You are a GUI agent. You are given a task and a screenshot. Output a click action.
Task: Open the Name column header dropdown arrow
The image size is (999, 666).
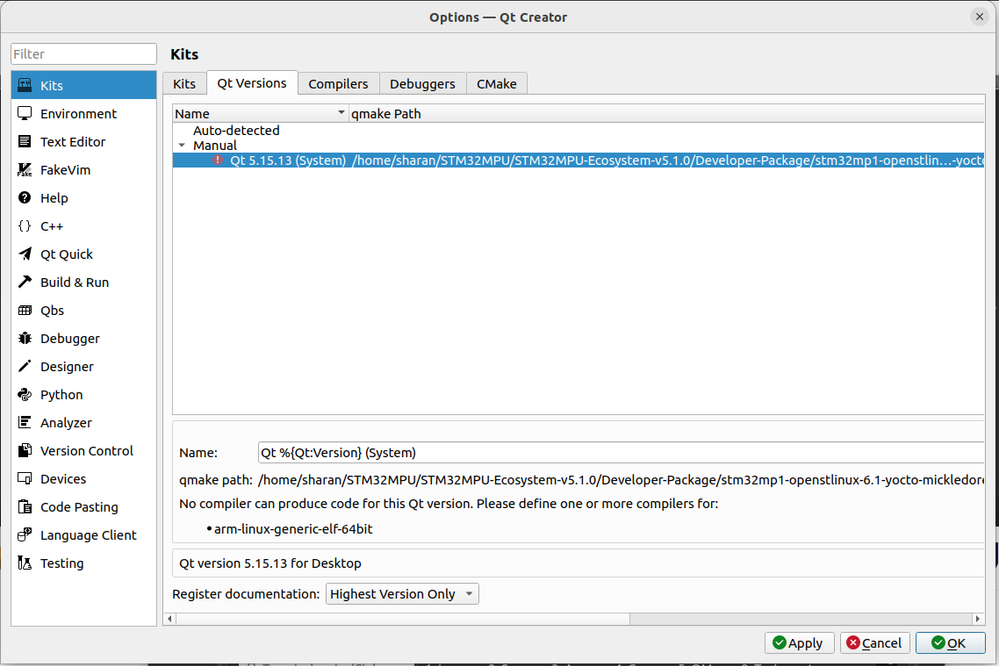click(x=341, y=114)
